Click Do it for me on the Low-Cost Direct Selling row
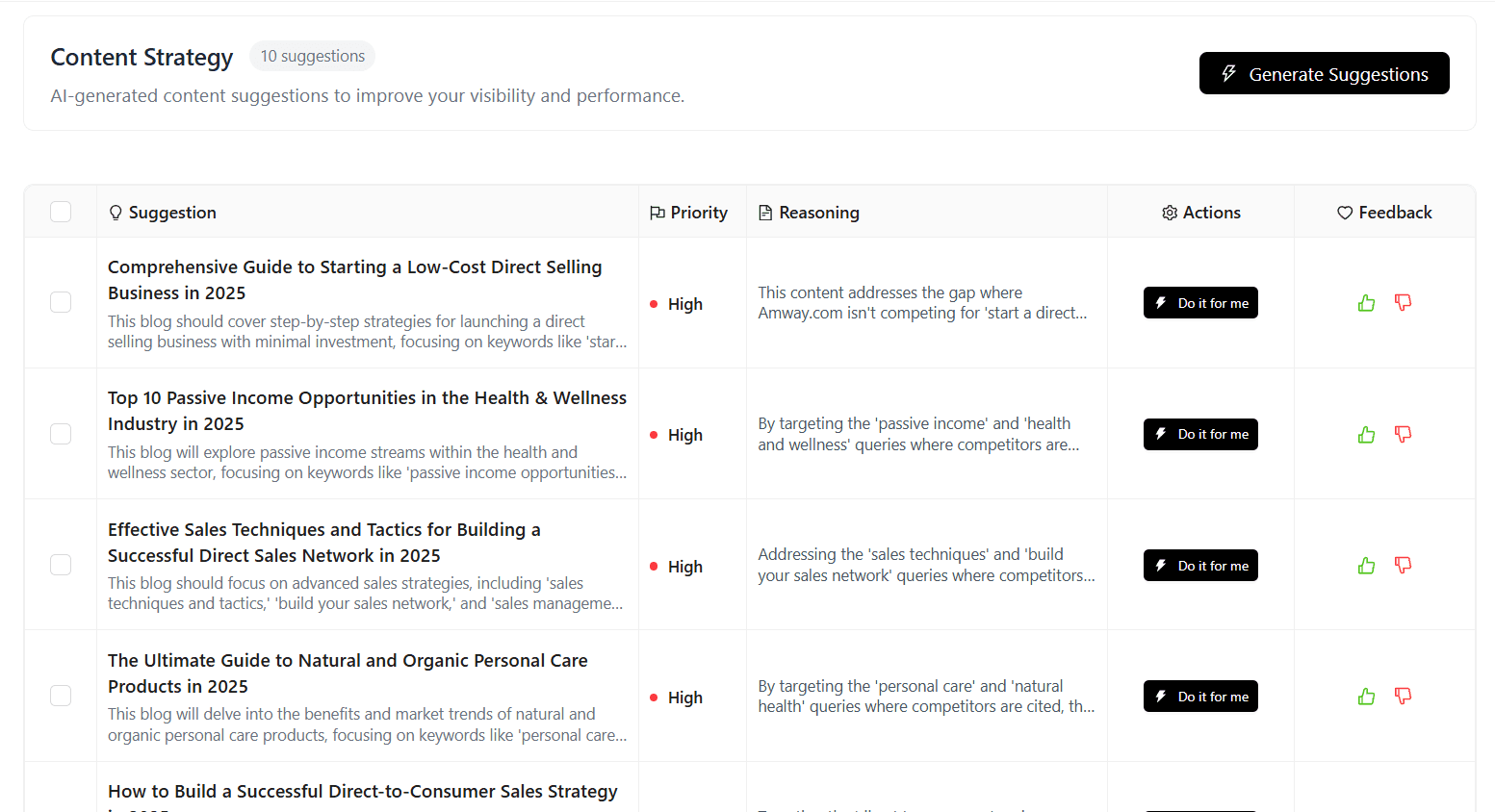This screenshot has width=1495, height=812. coord(1200,302)
